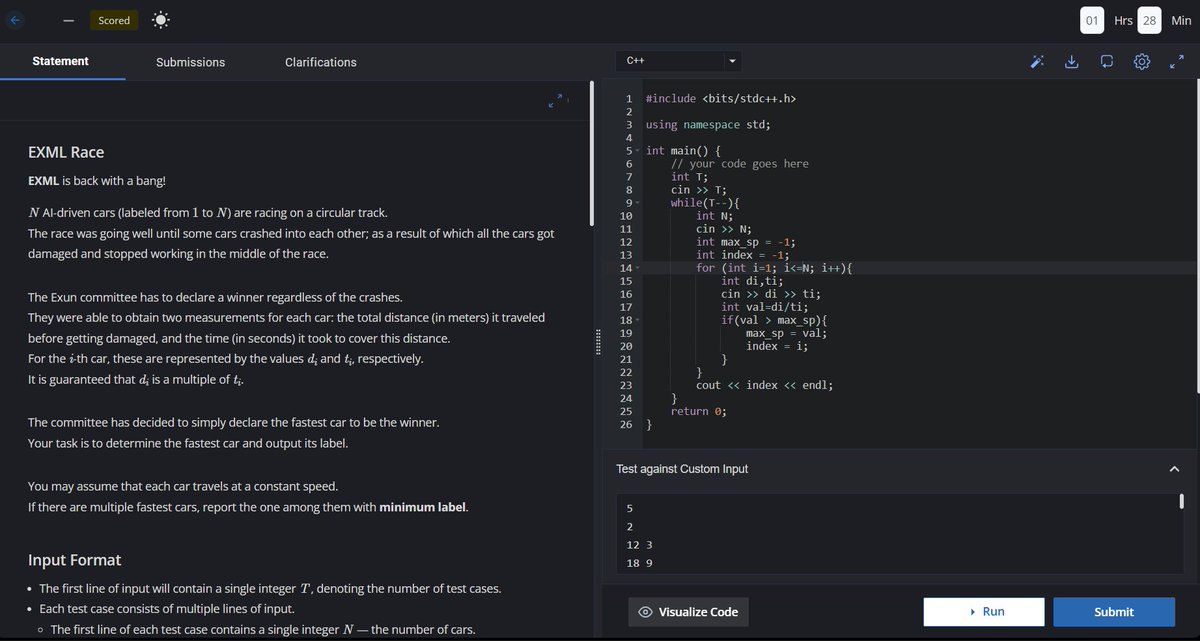
Task: Collapse the Test against Custom Input section
Action: (x=1173, y=468)
